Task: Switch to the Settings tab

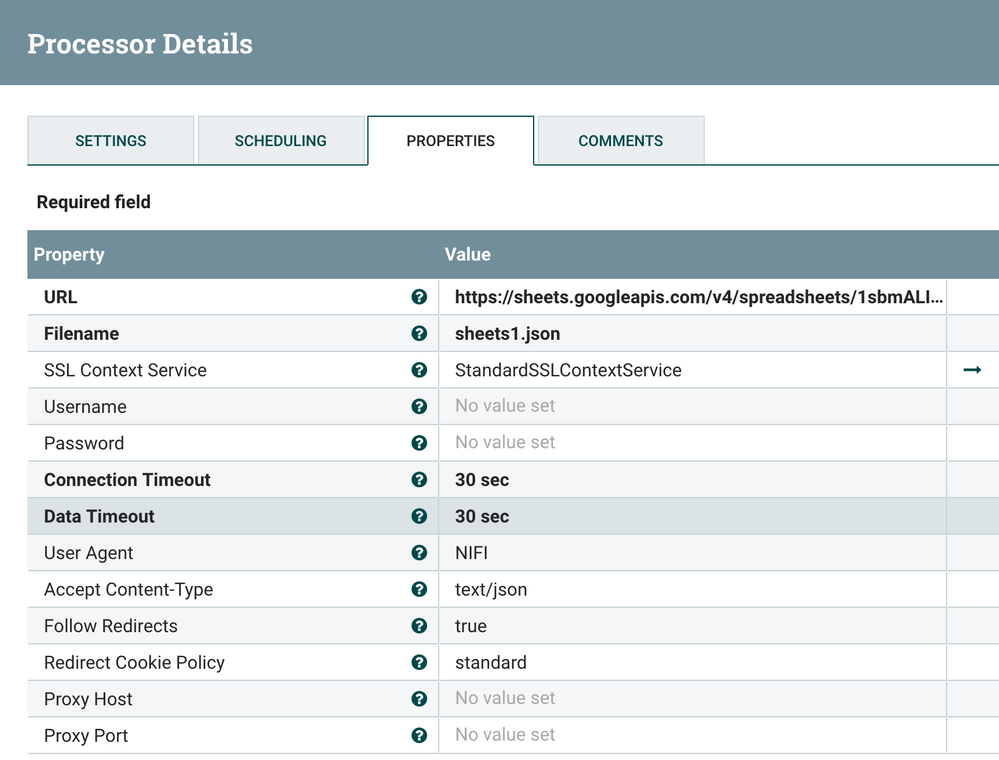Action: pyautogui.click(x=110, y=141)
